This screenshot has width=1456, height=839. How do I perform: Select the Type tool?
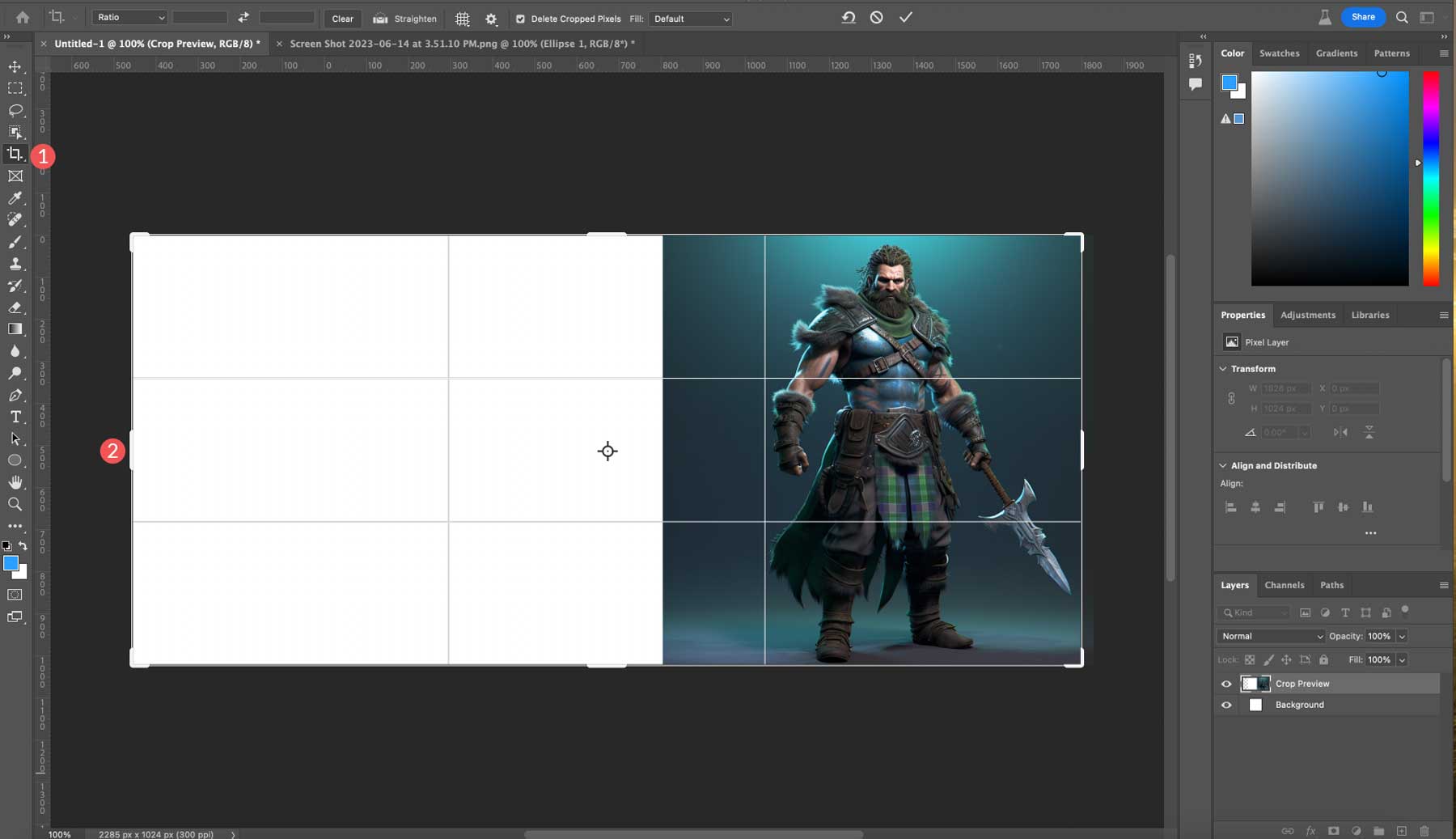15,417
